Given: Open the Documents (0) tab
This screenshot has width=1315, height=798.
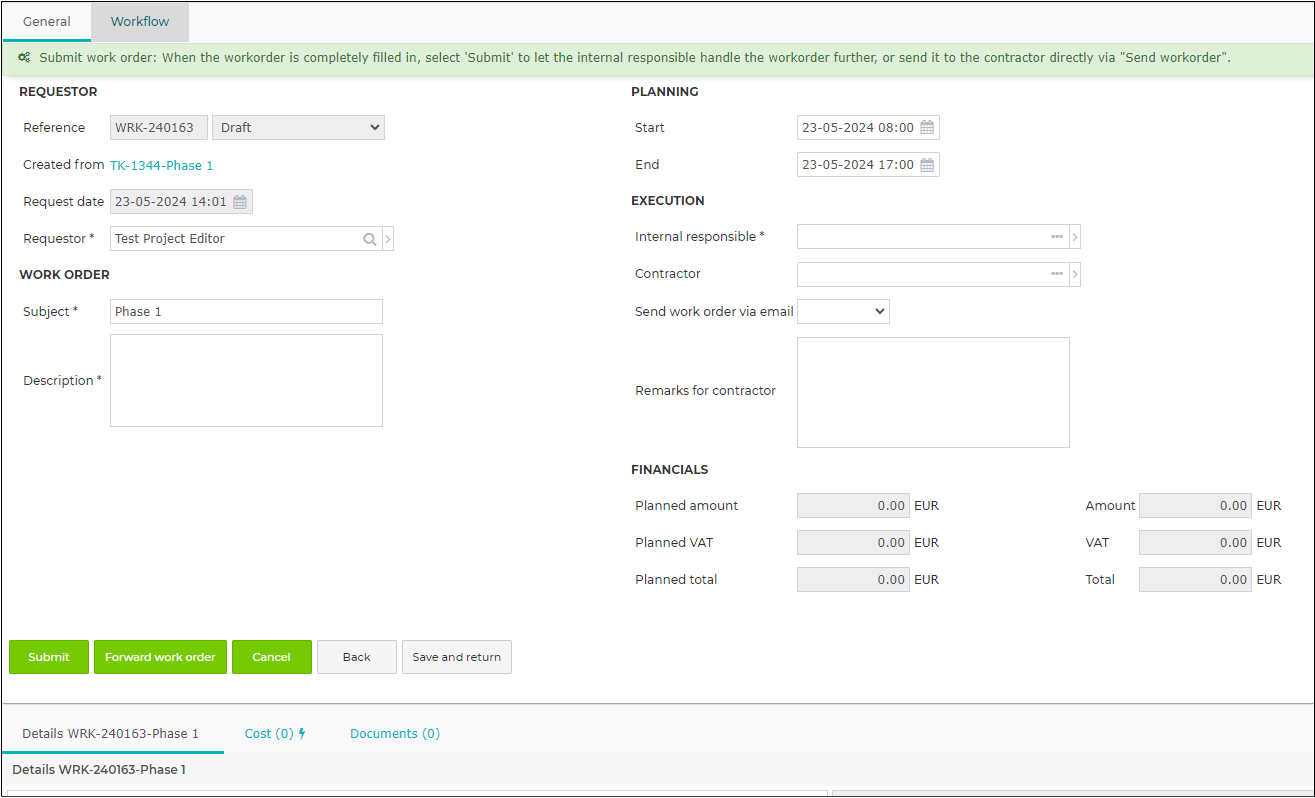Looking at the screenshot, I should click(395, 733).
